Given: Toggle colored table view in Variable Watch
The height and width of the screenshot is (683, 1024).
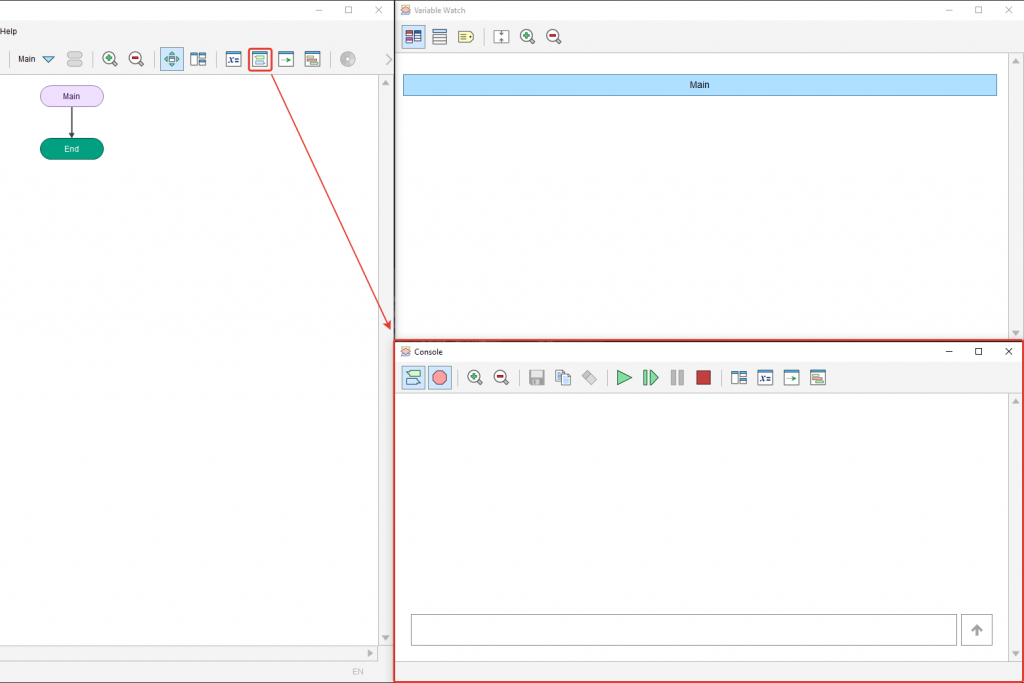Looking at the screenshot, I should pos(413,37).
